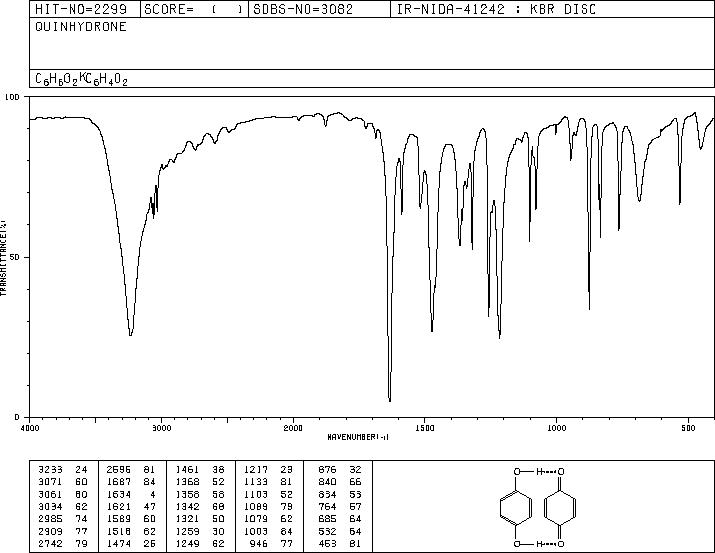This screenshot has width=715, height=553.
Task: Click the 2000 wavenumber axis label
Action: [293, 428]
